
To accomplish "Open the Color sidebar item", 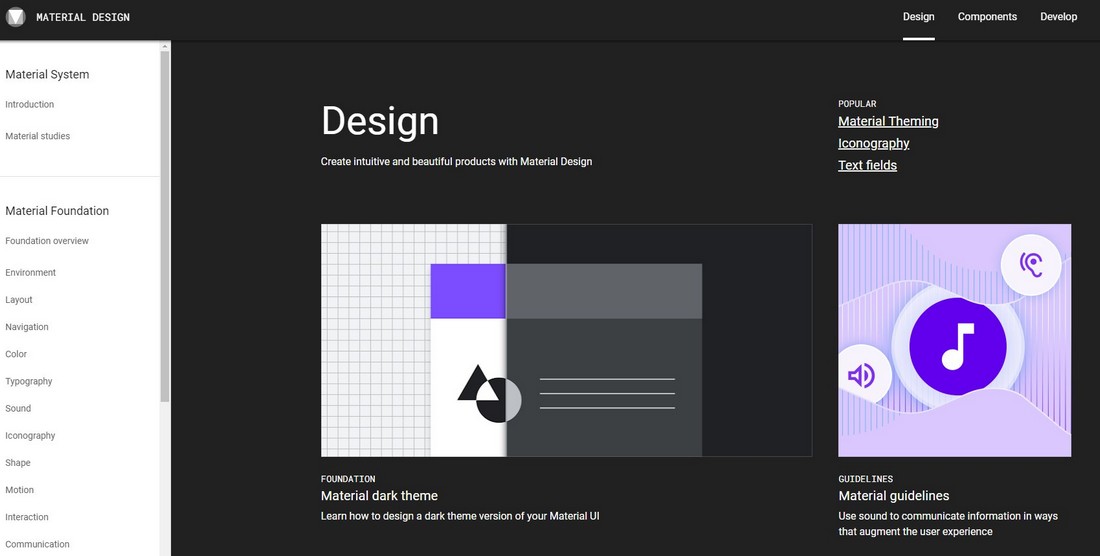I will pos(16,354).
